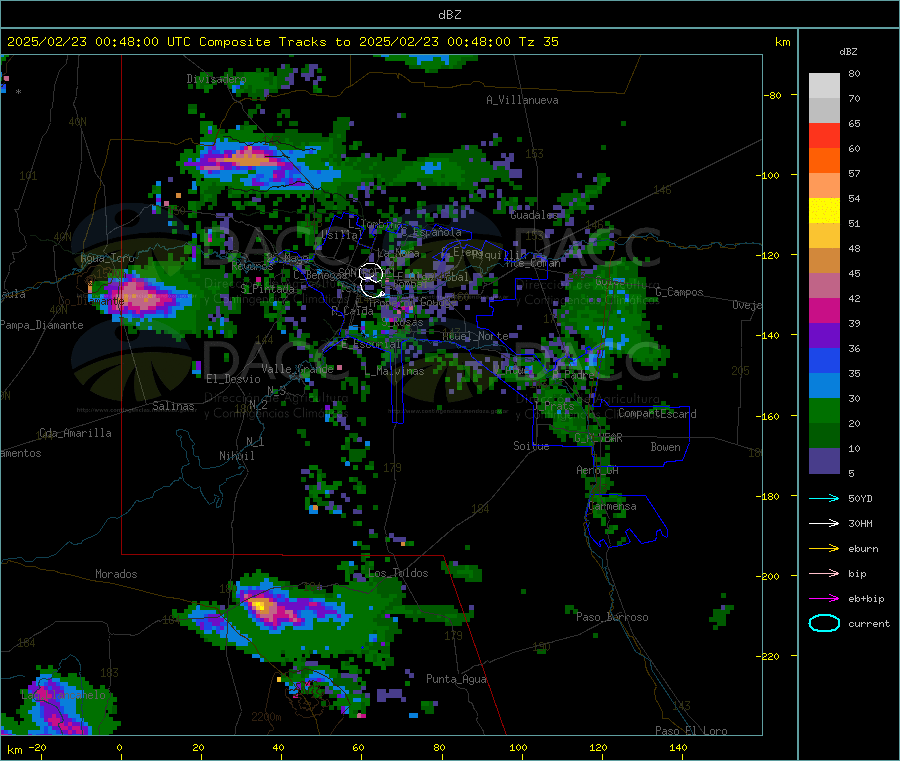
Task: Click the Cda_Amarilla map label
Action: click(75, 433)
